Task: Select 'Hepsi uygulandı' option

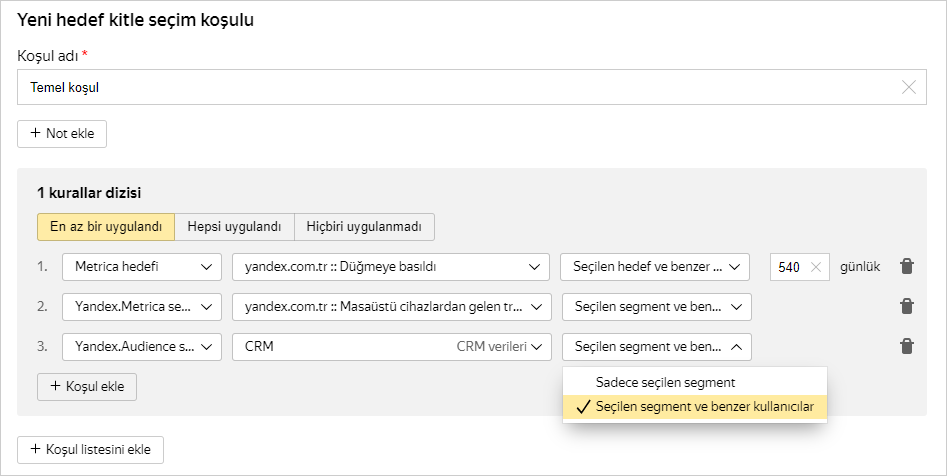Action: pos(234,227)
